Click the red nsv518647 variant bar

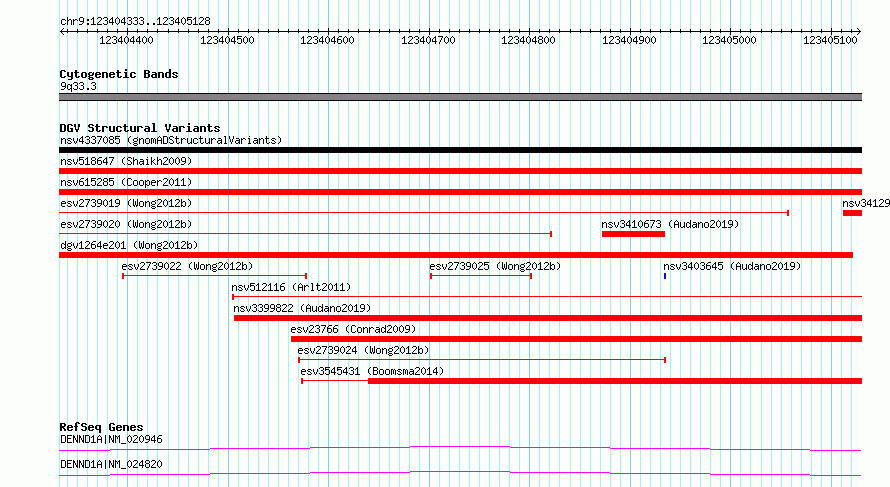click(x=460, y=171)
